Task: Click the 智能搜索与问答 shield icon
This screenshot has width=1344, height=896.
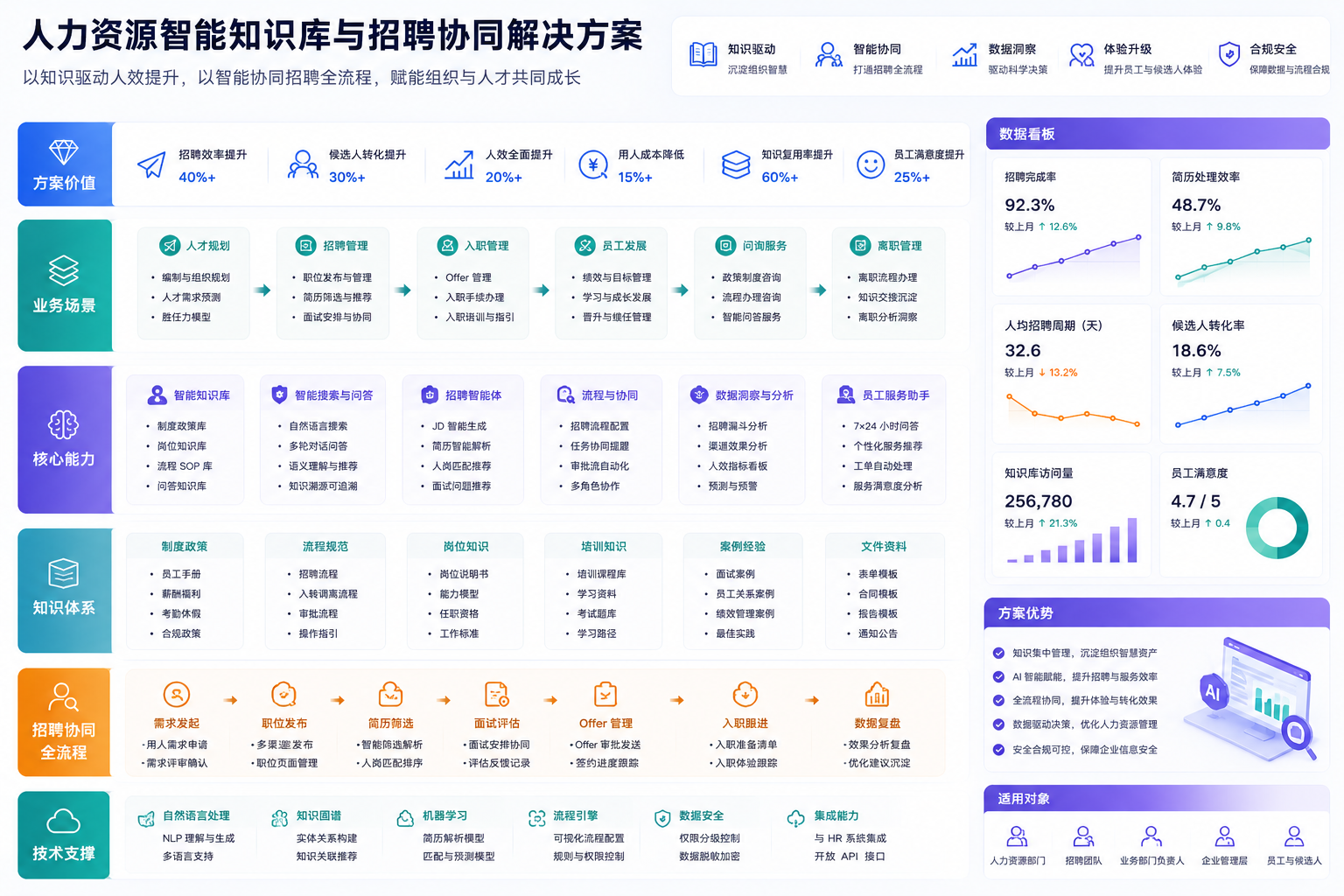Action: click(x=279, y=395)
